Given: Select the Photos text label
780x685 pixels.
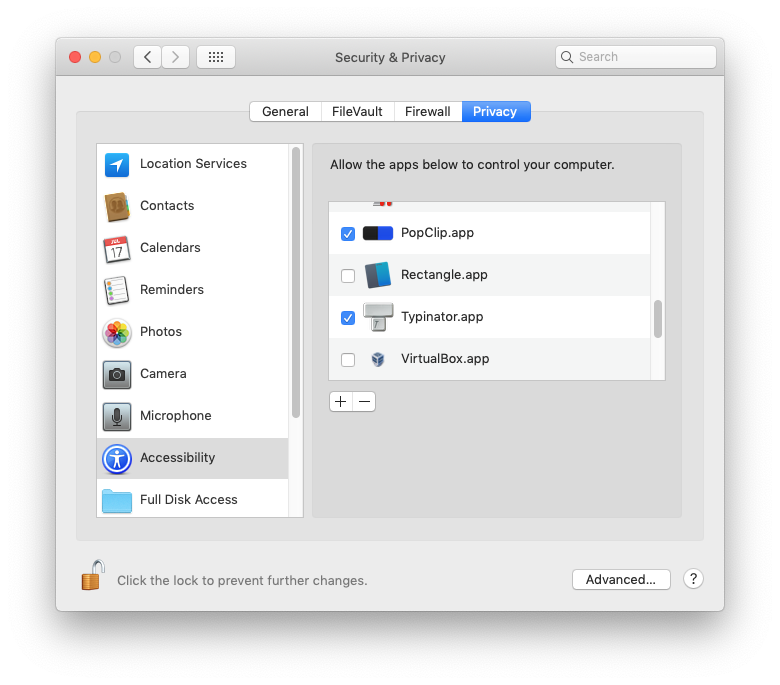Looking at the screenshot, I should tap(161, 331).
